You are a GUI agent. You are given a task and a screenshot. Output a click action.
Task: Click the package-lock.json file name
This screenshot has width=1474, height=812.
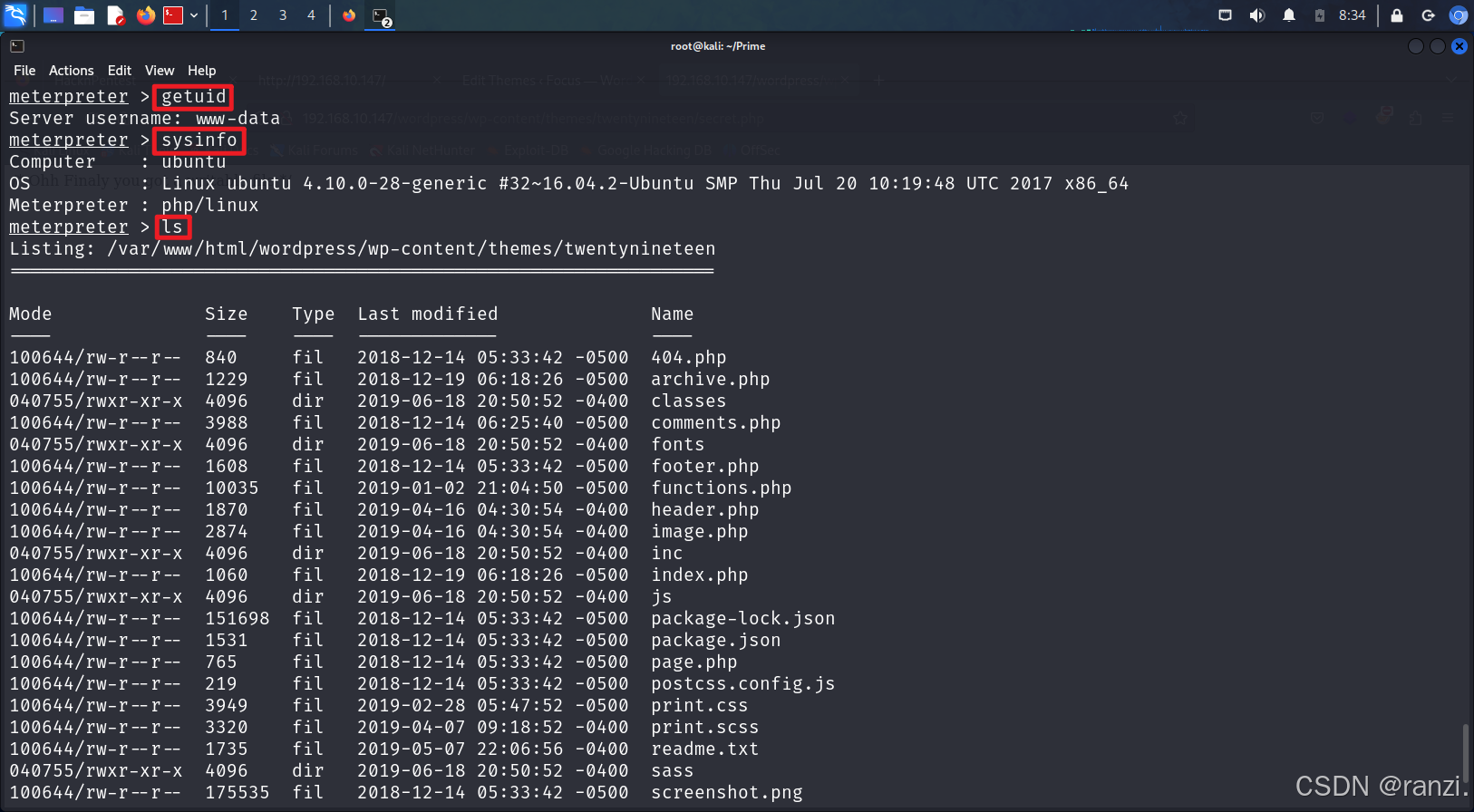742,619
